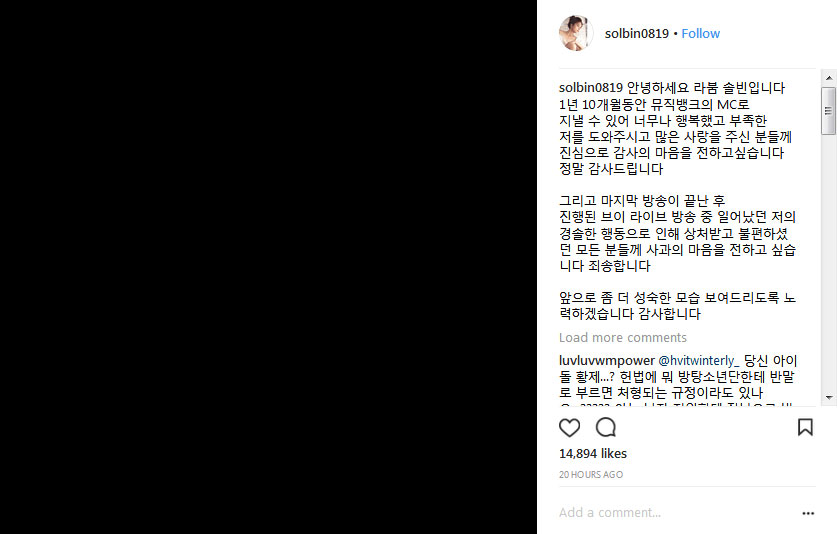Viewport: 837px width, 534px height.
Task: Click the black post media area
Action: click(269, 267)
